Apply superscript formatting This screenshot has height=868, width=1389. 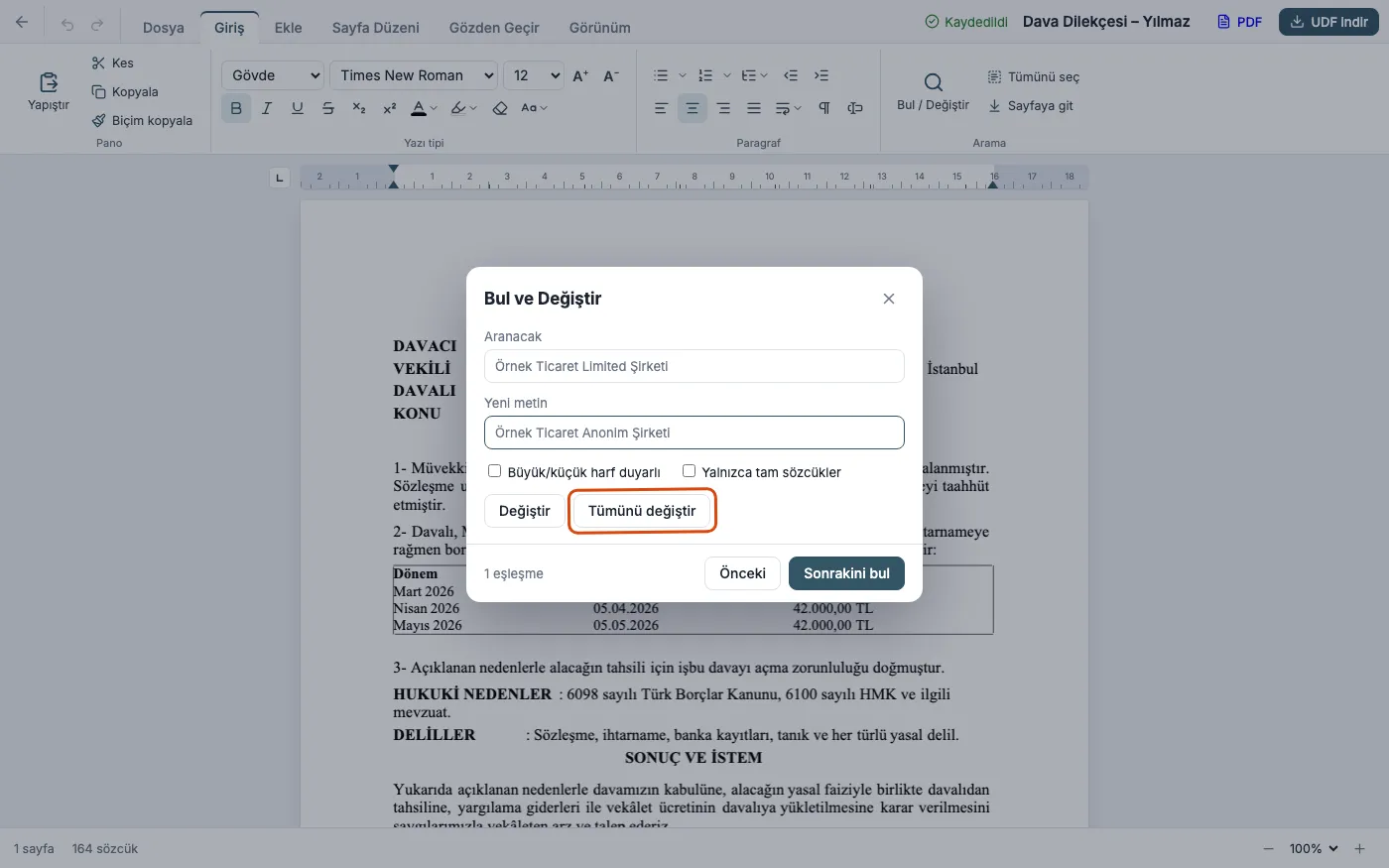pos(389,108)
